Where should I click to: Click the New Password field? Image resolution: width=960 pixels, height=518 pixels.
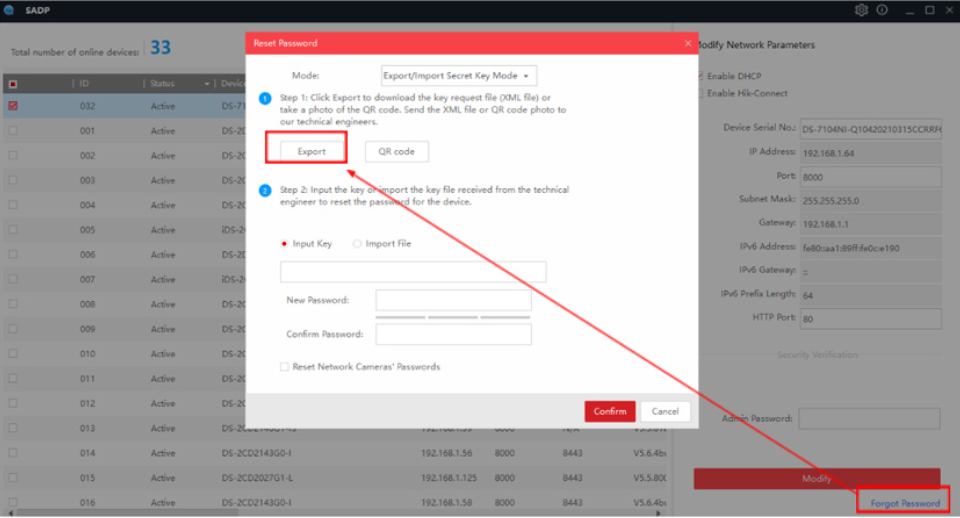tap(453, 301)
